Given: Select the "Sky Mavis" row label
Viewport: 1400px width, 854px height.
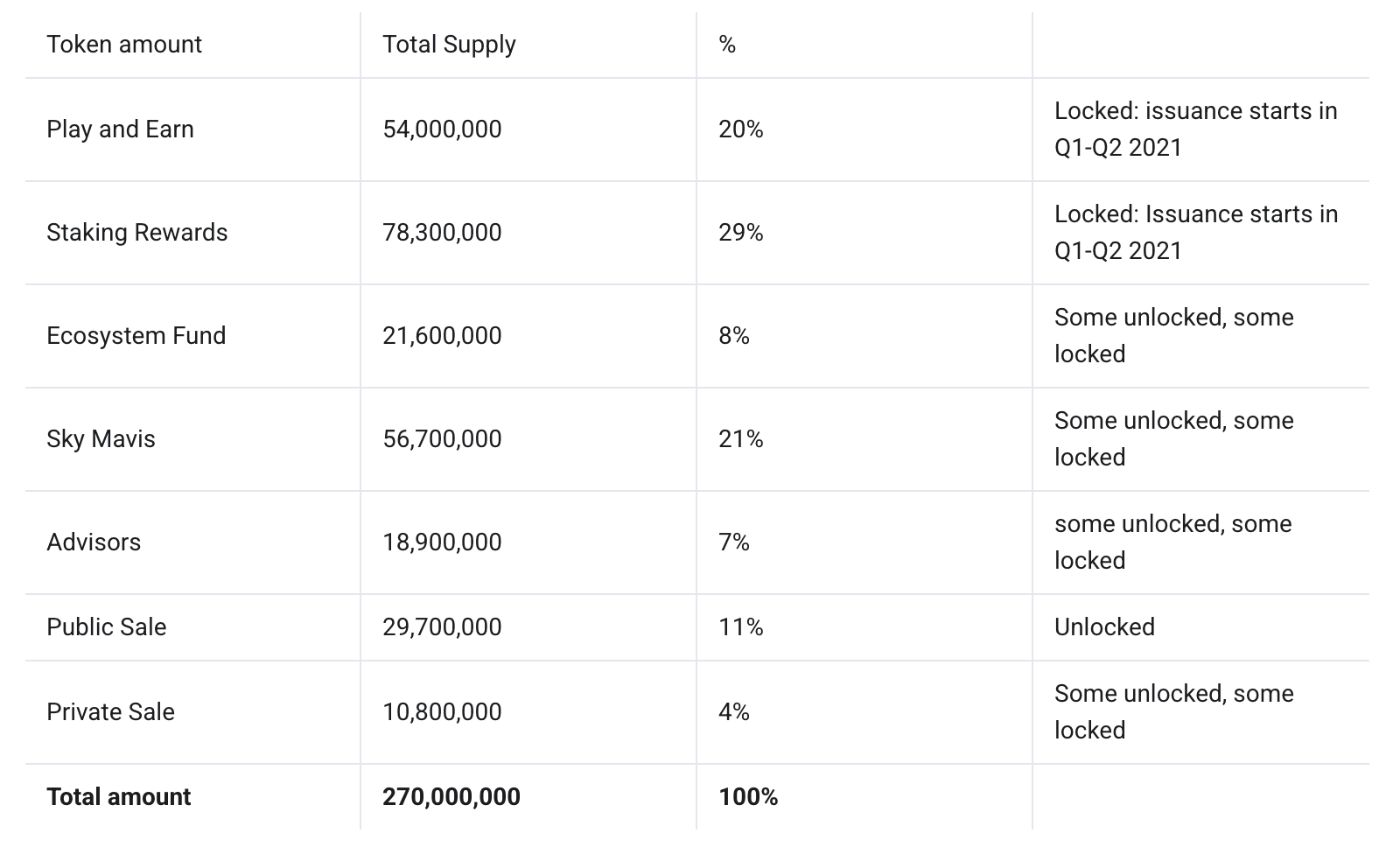Looking at the screenshot, I should click(101, 439).
